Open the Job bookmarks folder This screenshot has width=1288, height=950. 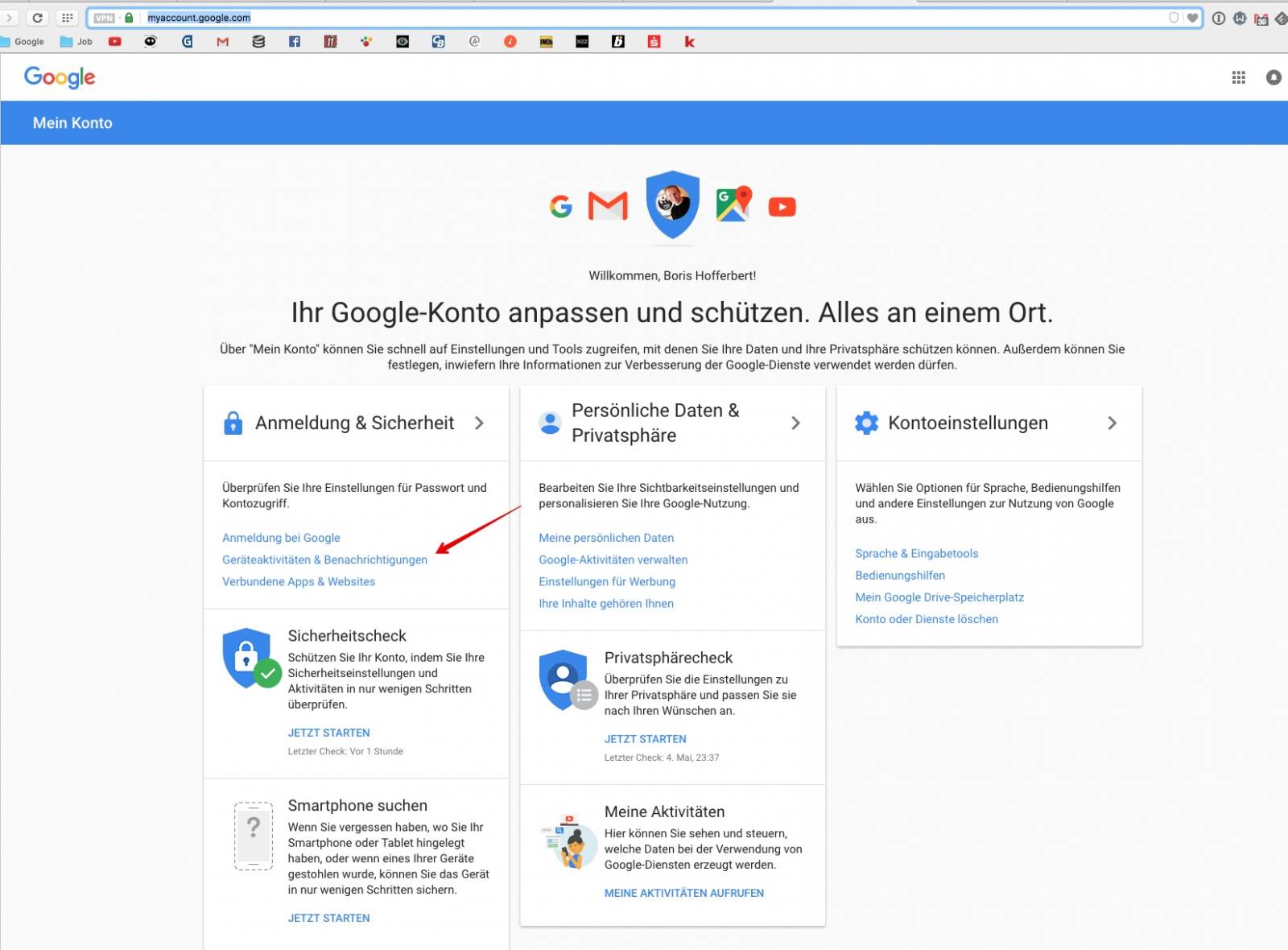coord(77,42)
